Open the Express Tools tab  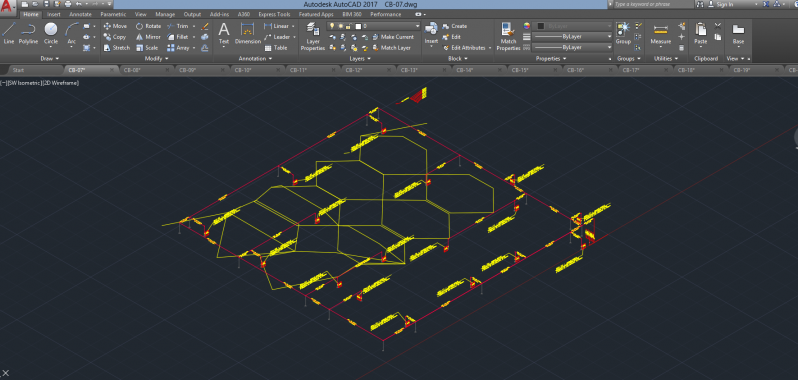click(x=275, y=14)
